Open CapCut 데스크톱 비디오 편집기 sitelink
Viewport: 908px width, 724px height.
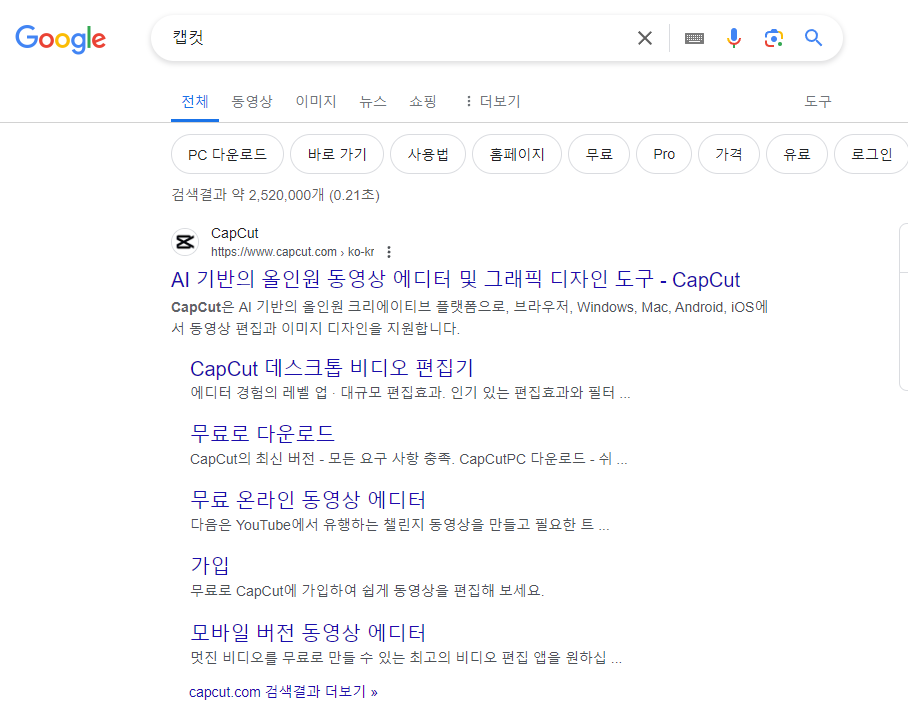pyautogui.click(x=332, y=368)
